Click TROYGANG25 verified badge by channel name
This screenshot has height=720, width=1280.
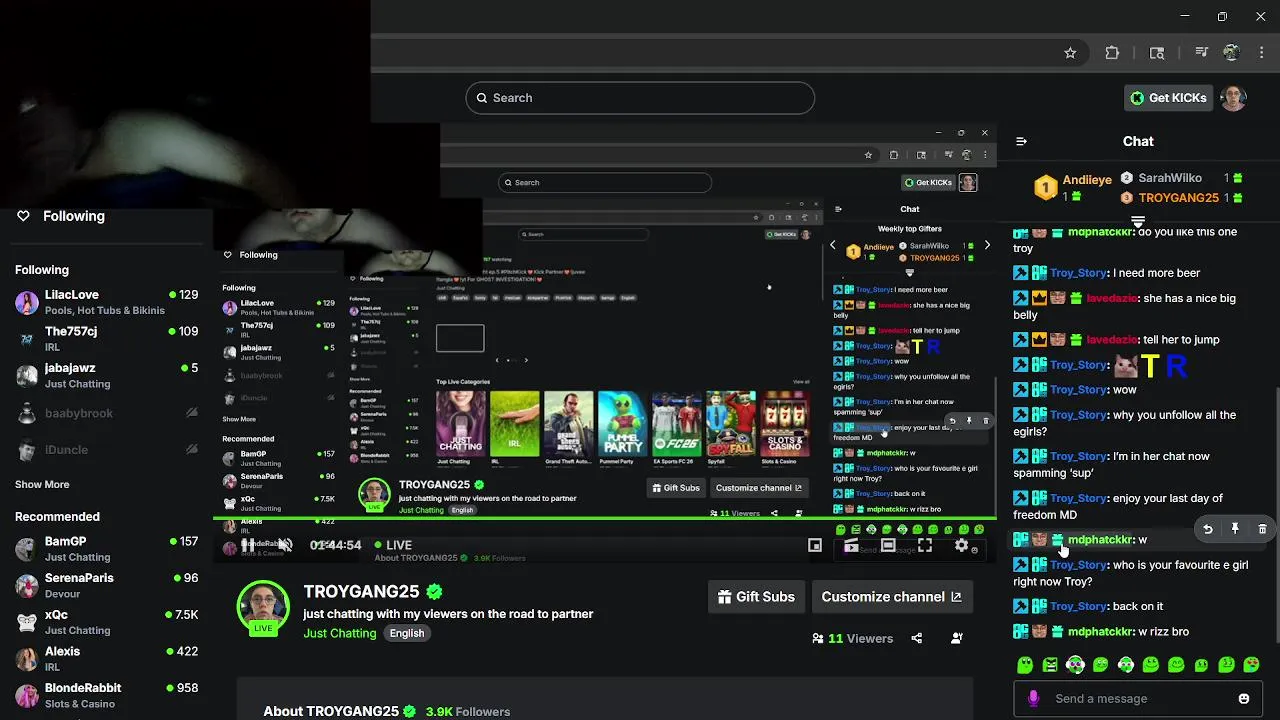coord(434,591)
